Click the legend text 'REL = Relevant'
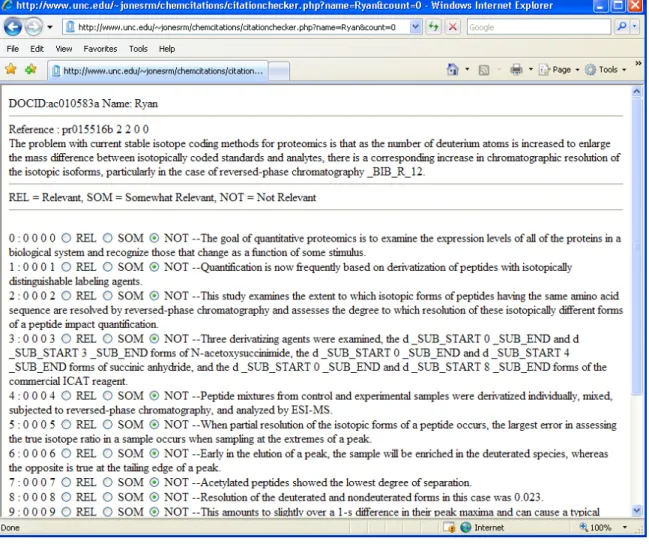The width and height of the screenshot is (649, 544). pos(45,197)
